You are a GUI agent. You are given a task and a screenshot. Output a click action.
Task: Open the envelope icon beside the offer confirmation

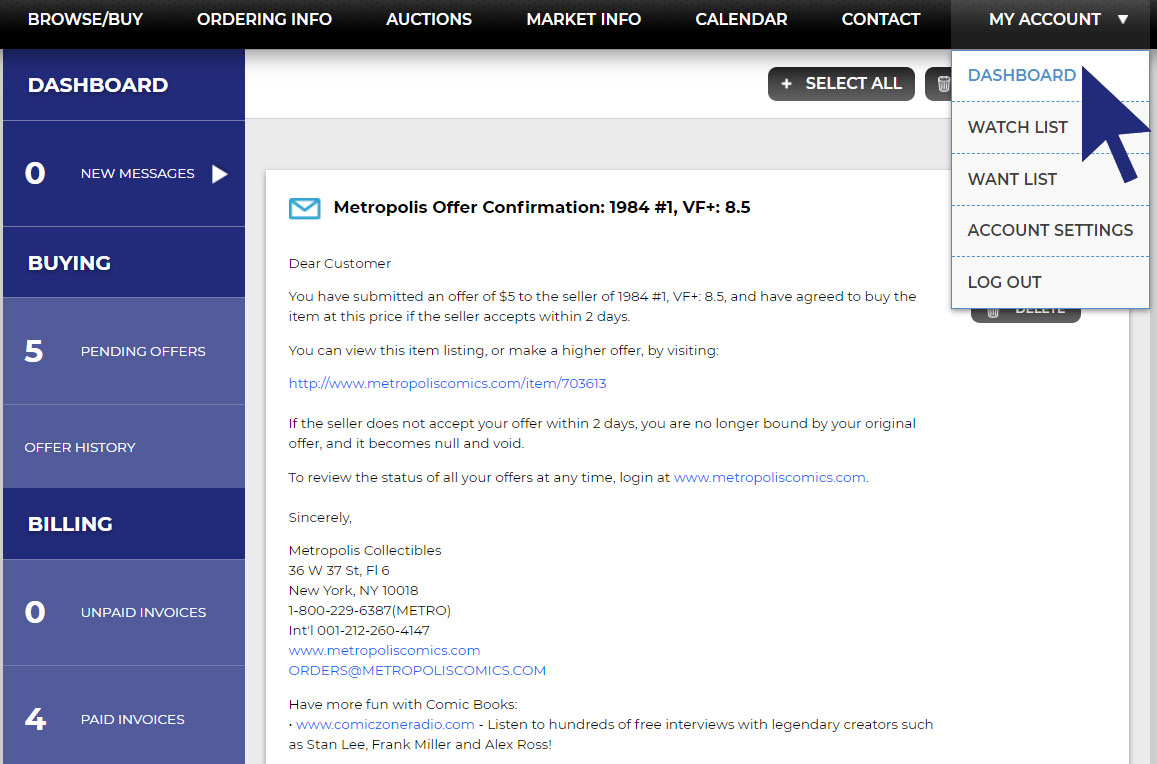pyautogui.click(x=304, y=208)
